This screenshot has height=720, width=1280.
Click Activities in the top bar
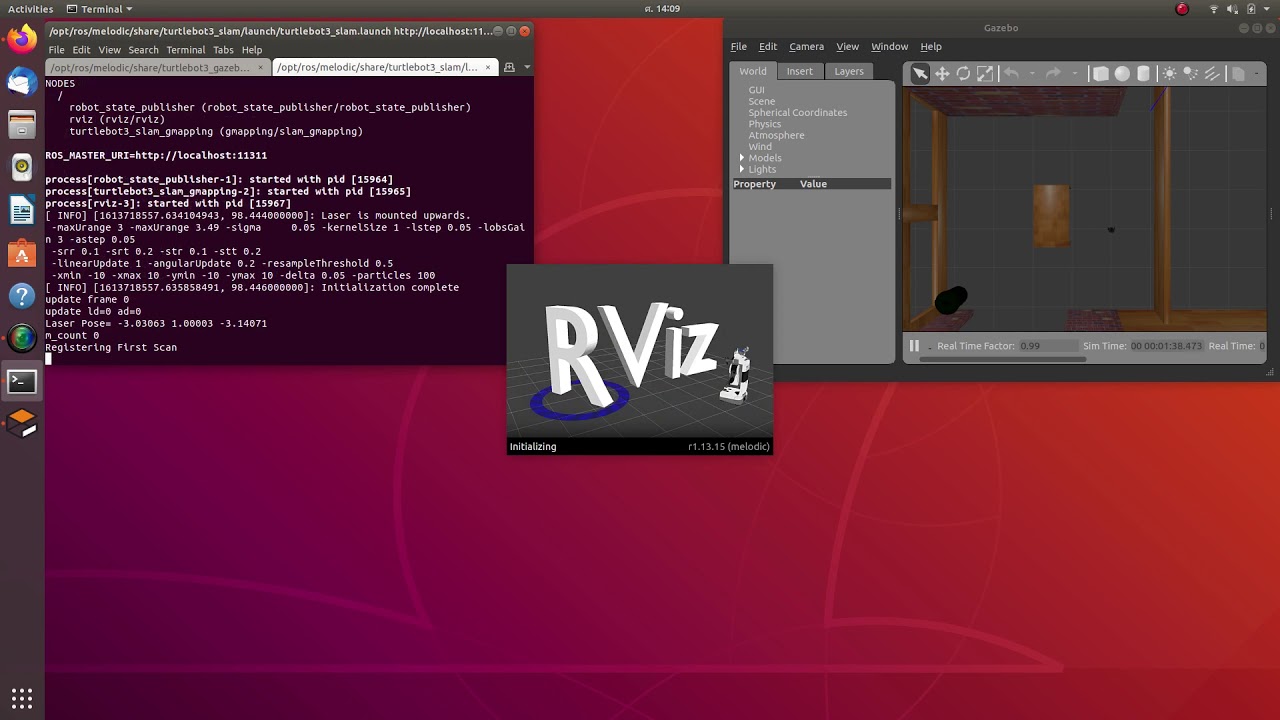pyautogui.click(x=30, y=9)
